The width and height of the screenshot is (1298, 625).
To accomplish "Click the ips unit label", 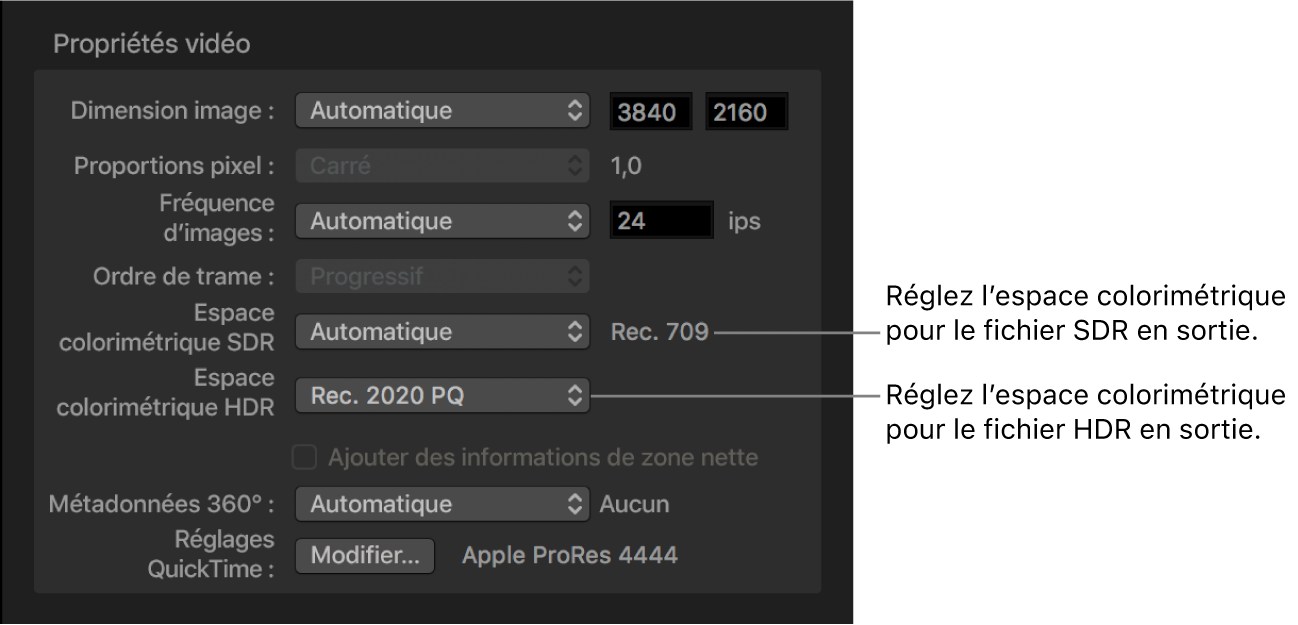I will [746, 222].
